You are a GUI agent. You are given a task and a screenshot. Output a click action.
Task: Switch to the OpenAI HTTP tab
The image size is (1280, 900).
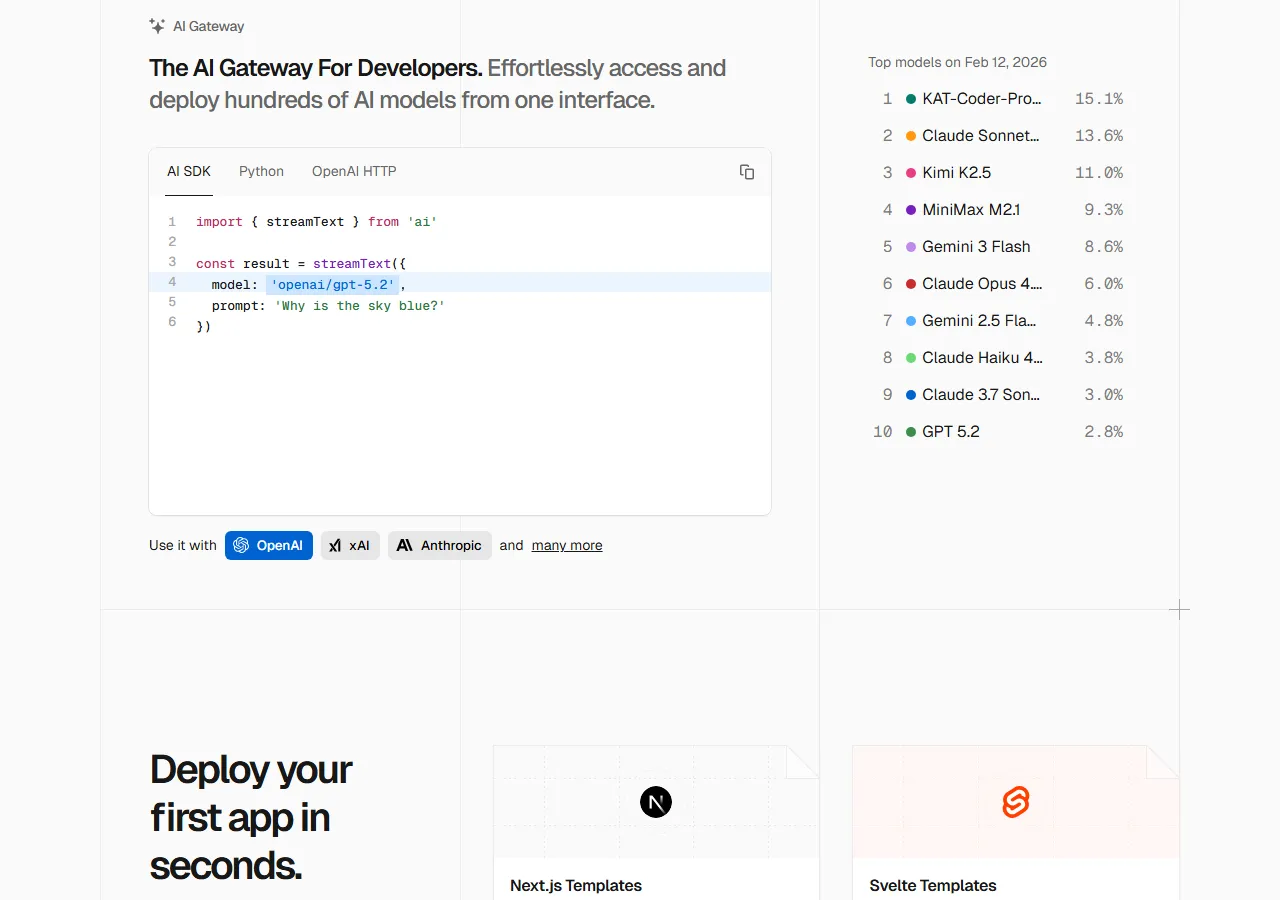coord(354,172)
